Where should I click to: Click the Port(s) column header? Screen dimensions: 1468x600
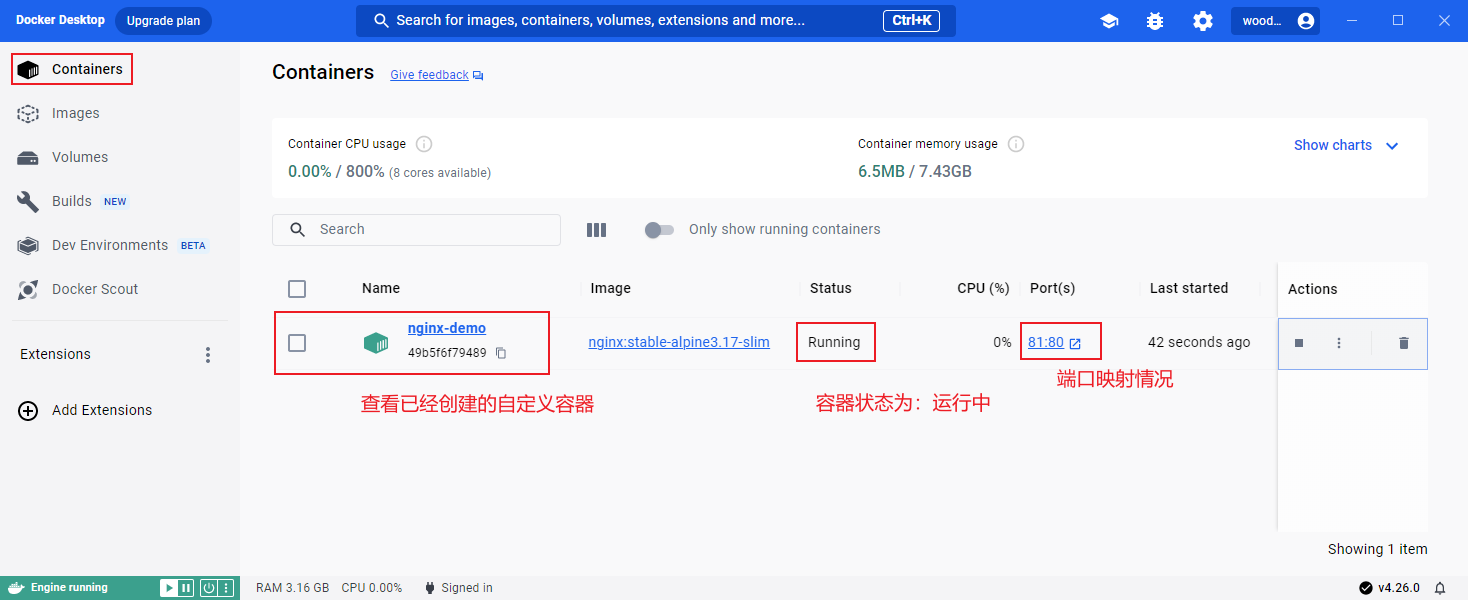(1053, 288)
